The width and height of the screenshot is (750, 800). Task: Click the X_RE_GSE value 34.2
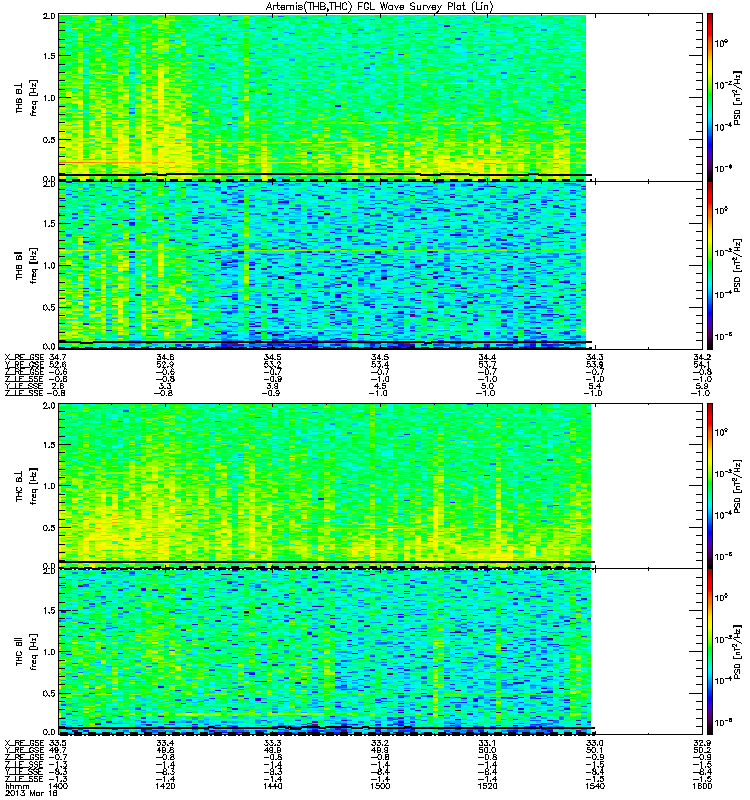click(702, 357)
